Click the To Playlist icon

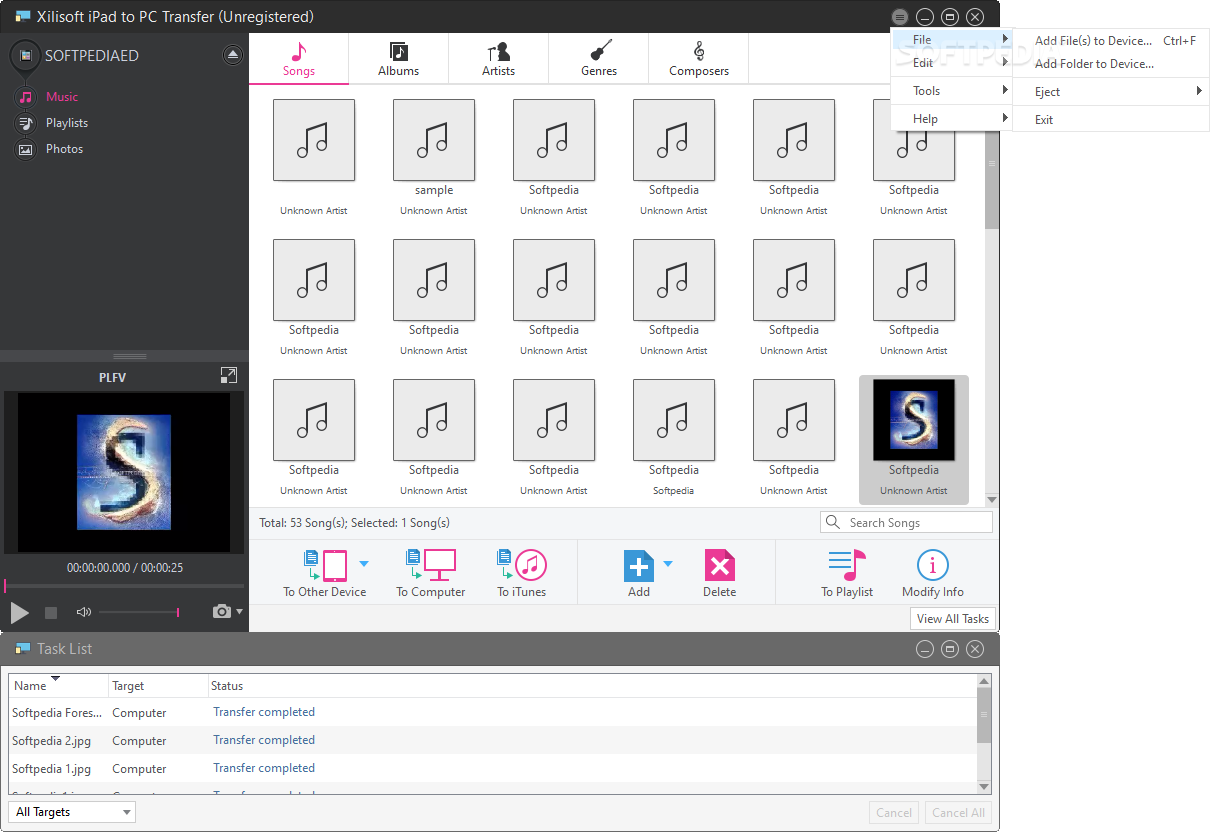847,566
